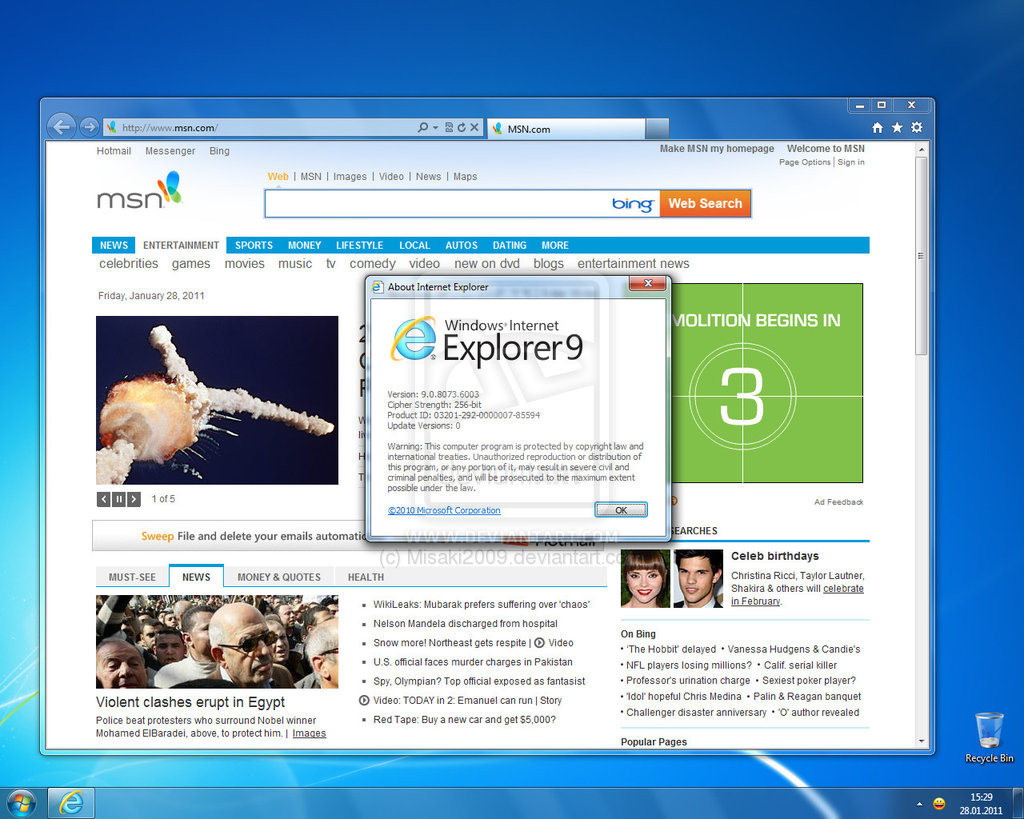Click the orange Web Search button
This screenshot has width=1024, height=819.
tap(705, 204)
